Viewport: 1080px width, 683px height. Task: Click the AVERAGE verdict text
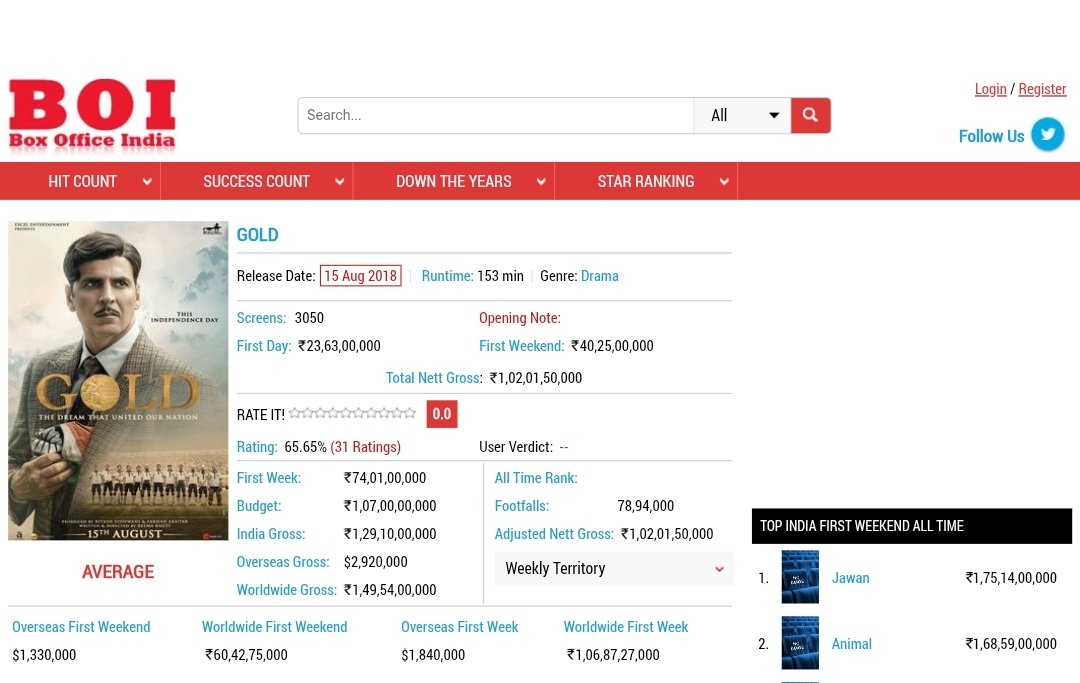coord(118,572)
